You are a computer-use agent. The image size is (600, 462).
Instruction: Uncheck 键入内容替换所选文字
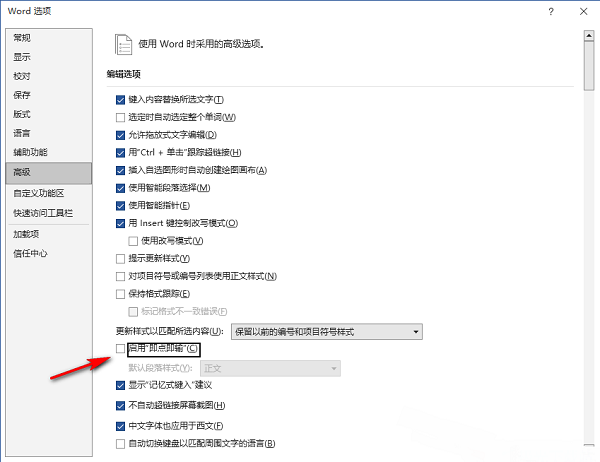tap(121, 100)
